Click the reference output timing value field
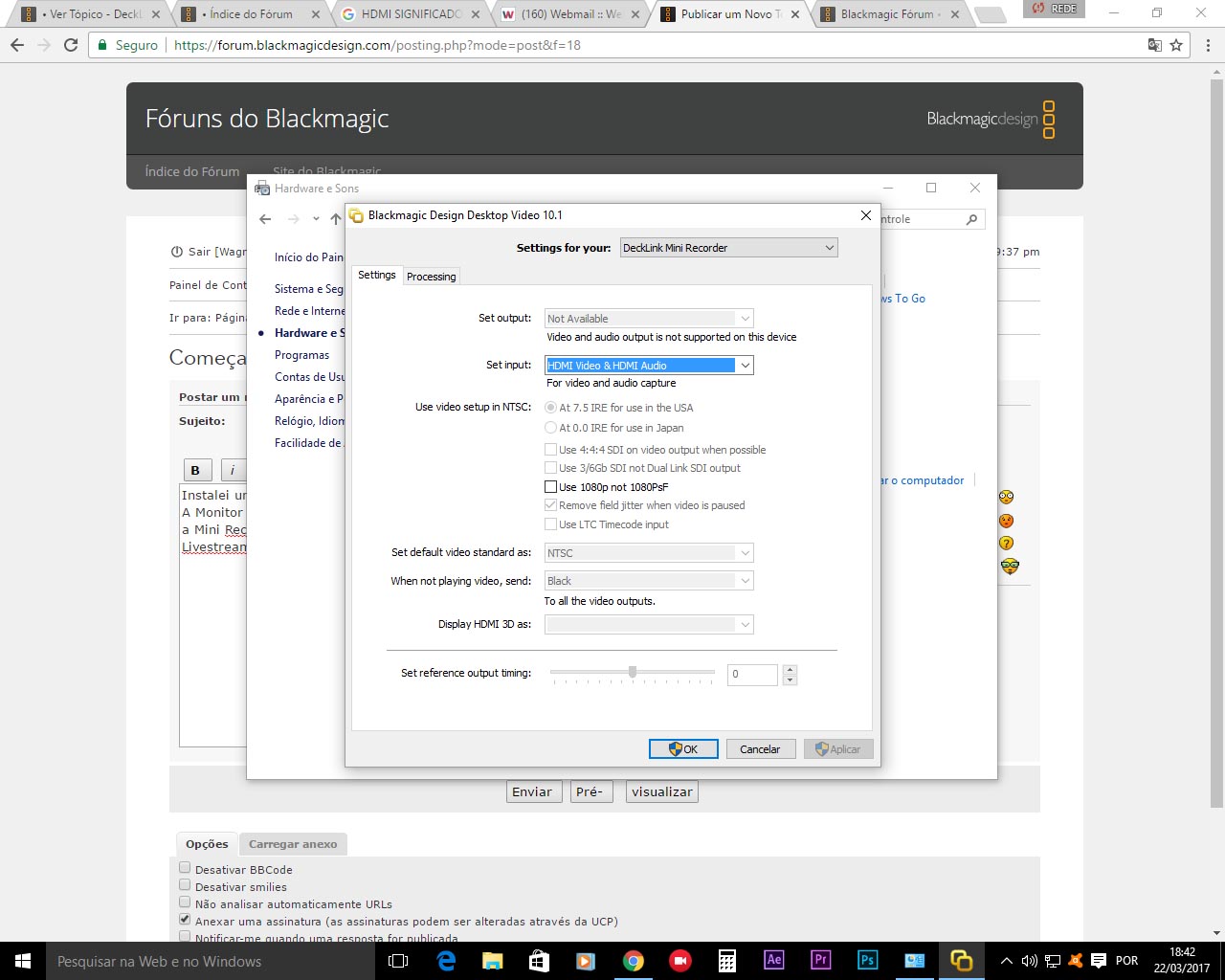 point(752,674)
